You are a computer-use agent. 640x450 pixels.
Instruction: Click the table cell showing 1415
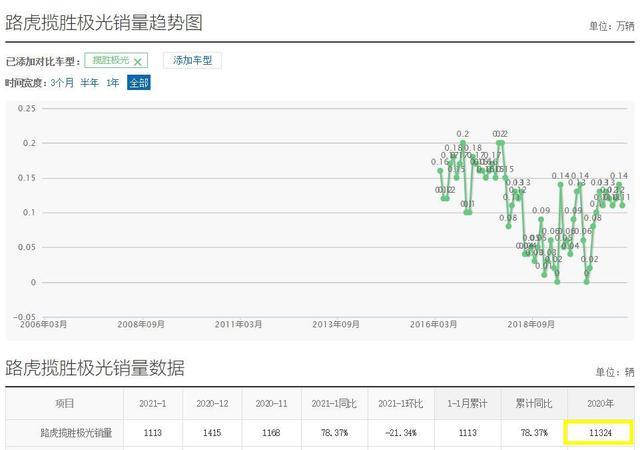(212, 432)
